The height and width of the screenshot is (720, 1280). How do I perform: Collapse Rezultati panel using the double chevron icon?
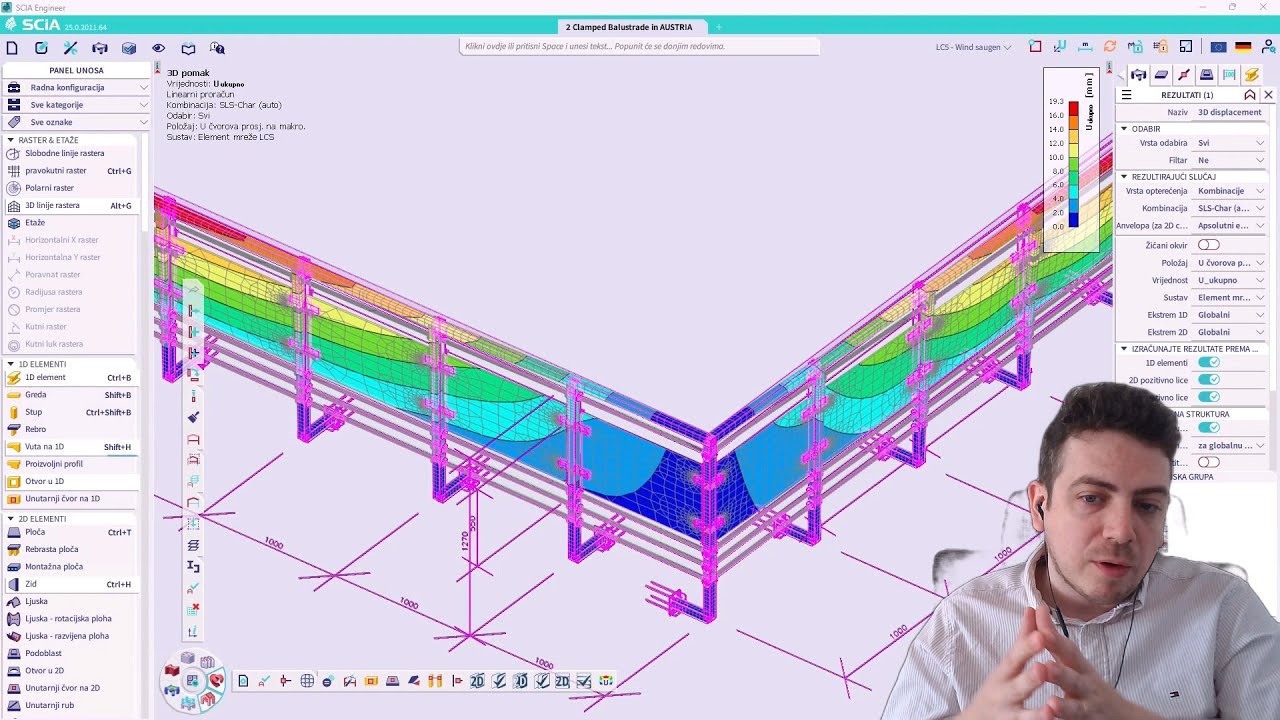coord(1250,95)
